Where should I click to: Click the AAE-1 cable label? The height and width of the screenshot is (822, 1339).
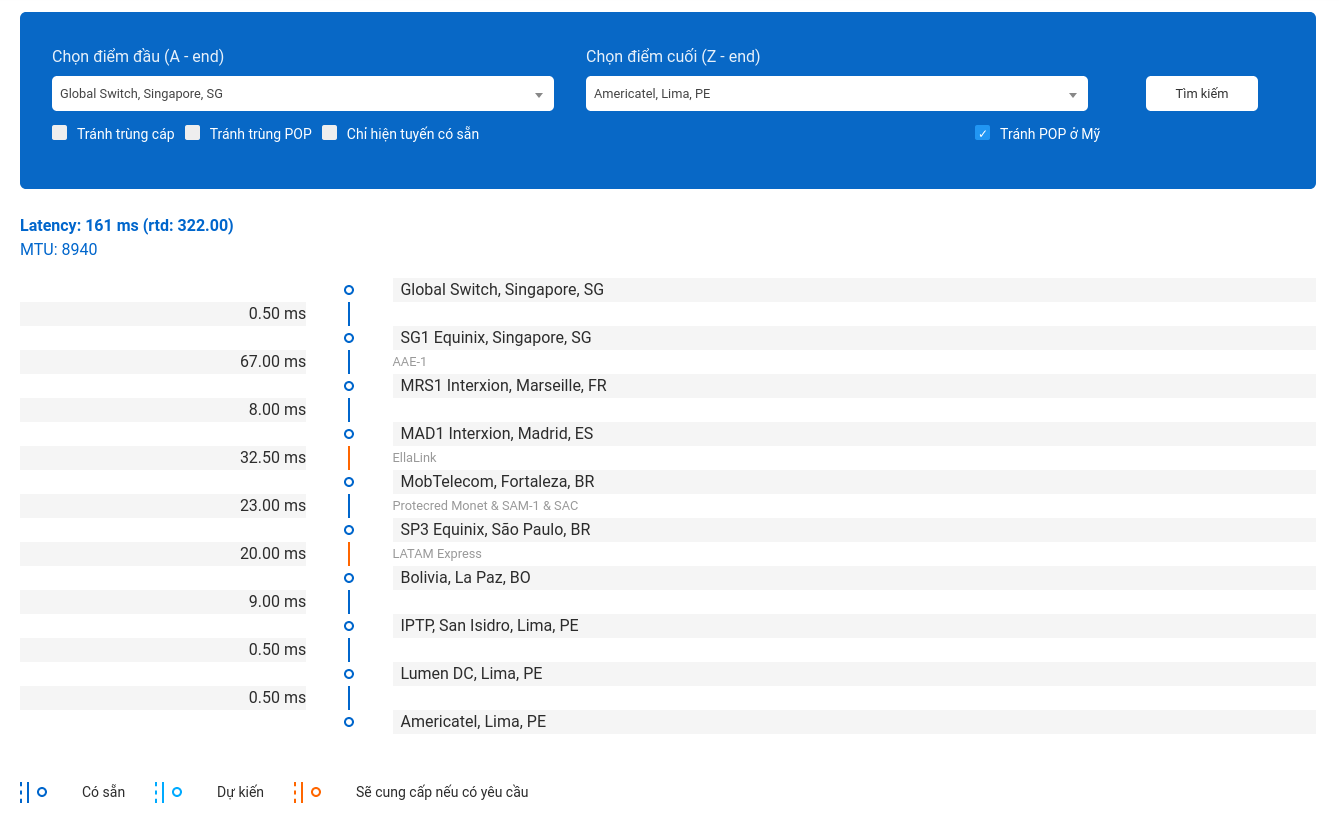coord(410,362)
